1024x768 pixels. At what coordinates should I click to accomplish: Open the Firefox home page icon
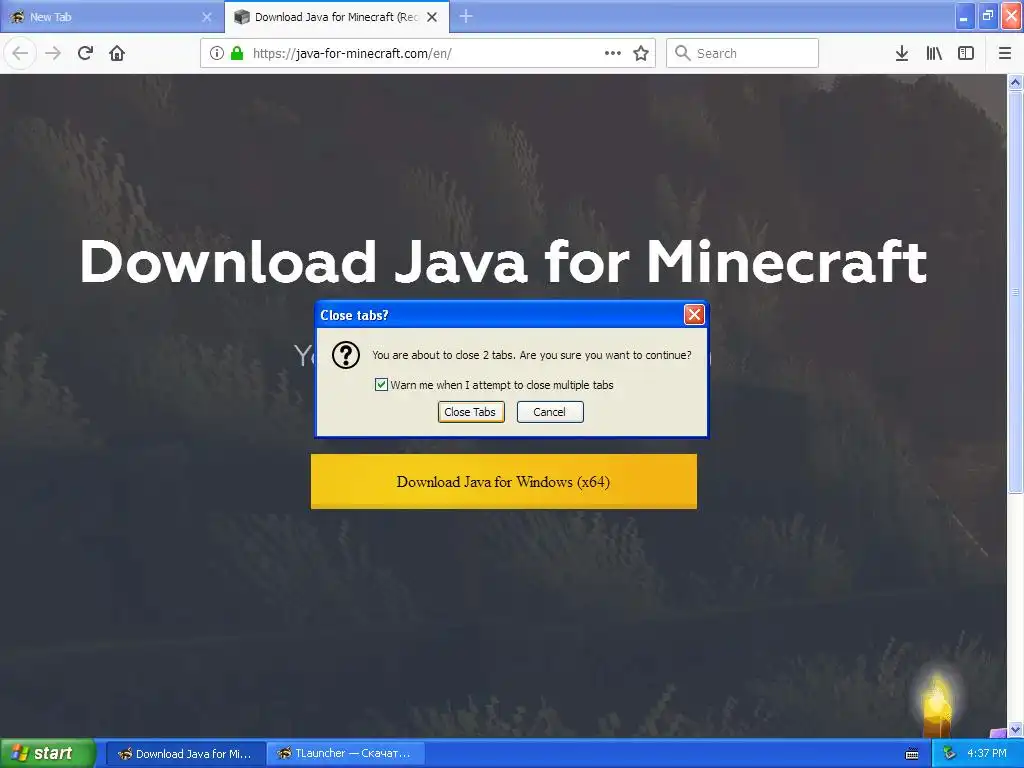pyautogui.click(x=117, y=53)
